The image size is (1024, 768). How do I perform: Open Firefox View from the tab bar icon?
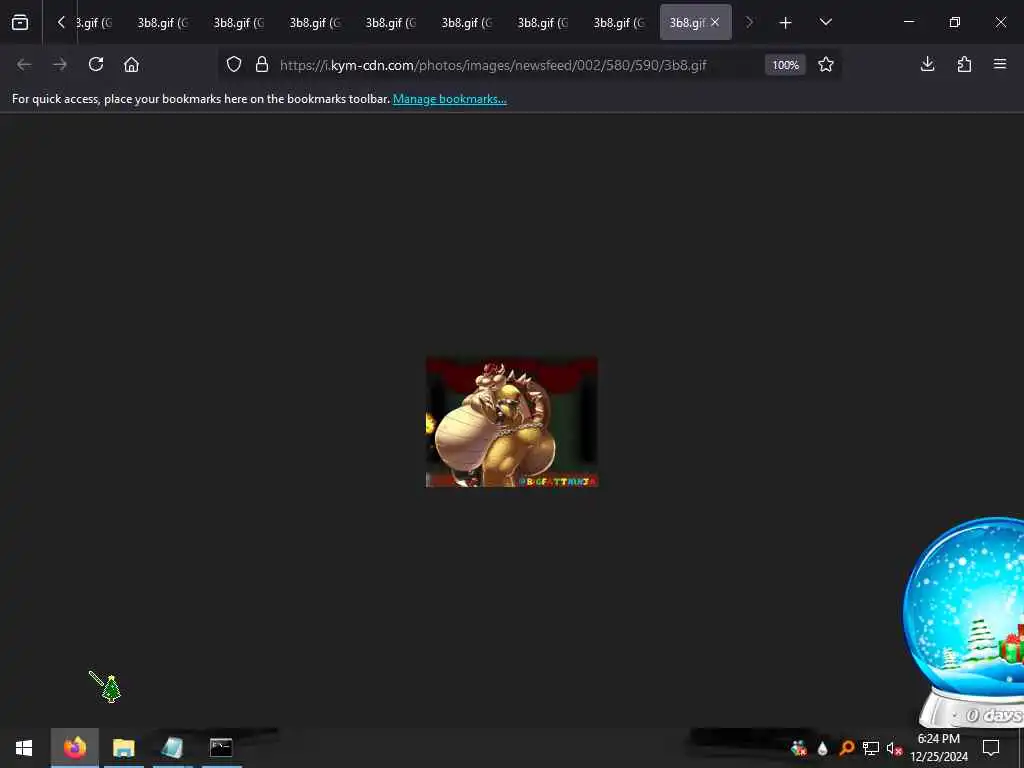20,22
